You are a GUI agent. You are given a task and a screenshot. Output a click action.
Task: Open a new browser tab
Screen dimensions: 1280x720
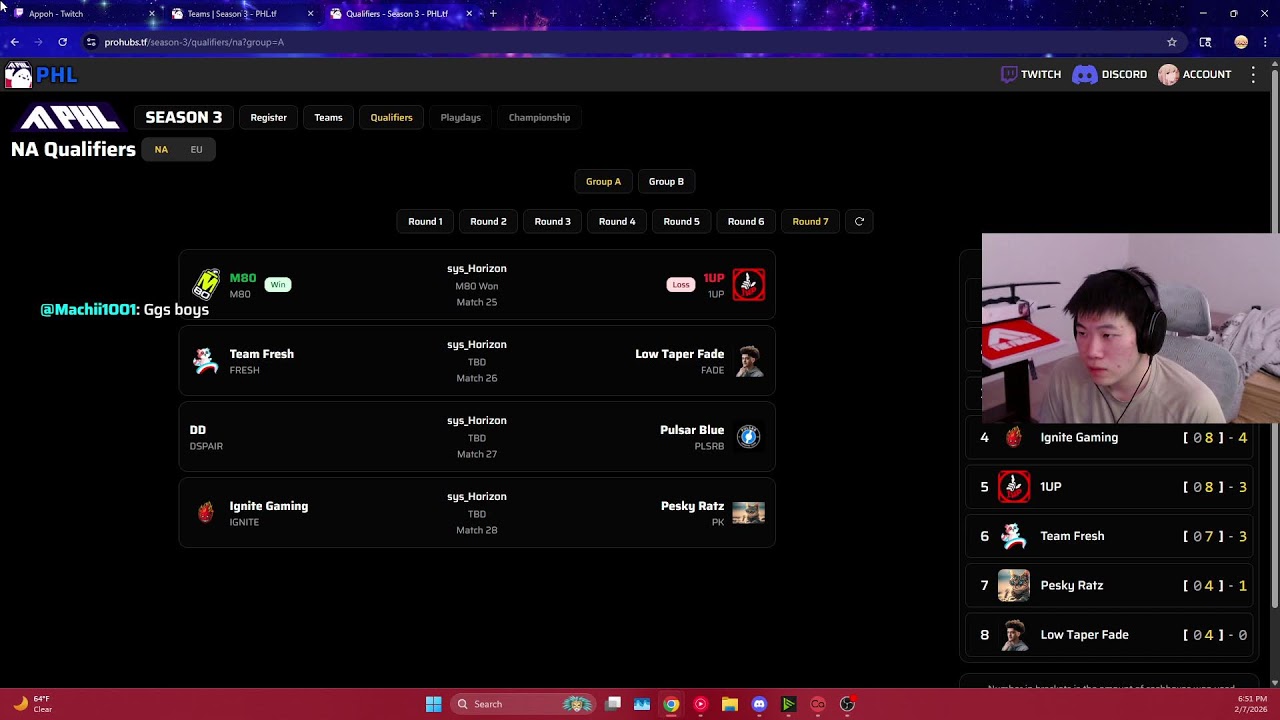[x=493, y=14]
